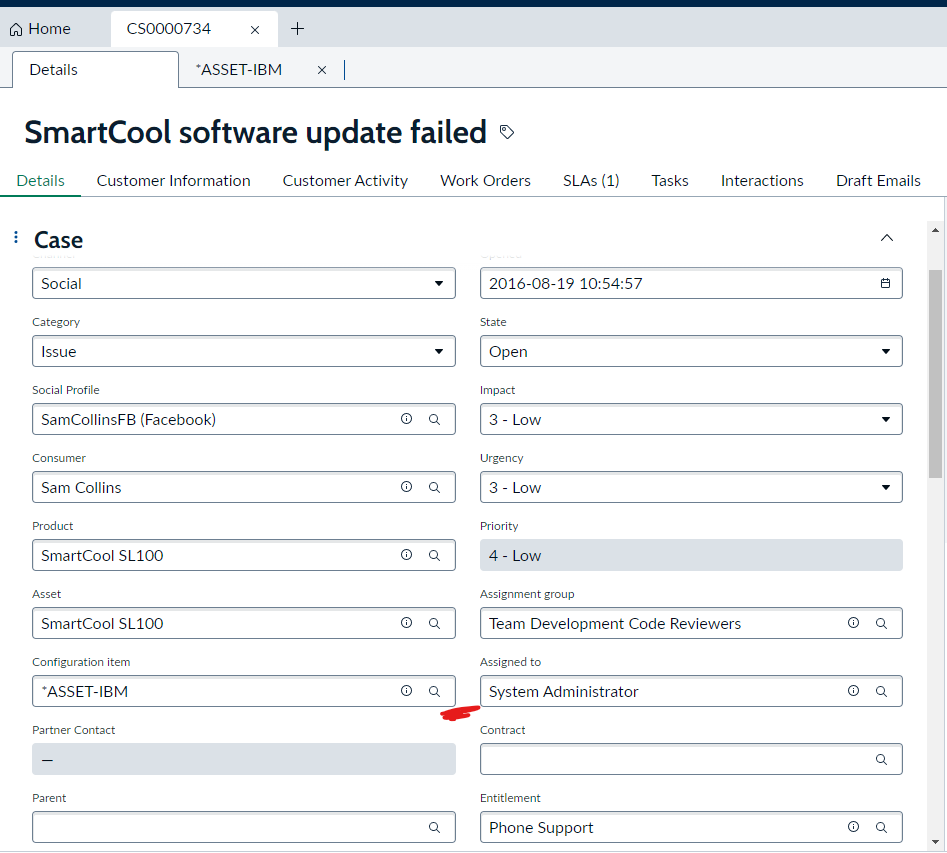
Task: View info for the Product field record
Action: coord(406,555)
